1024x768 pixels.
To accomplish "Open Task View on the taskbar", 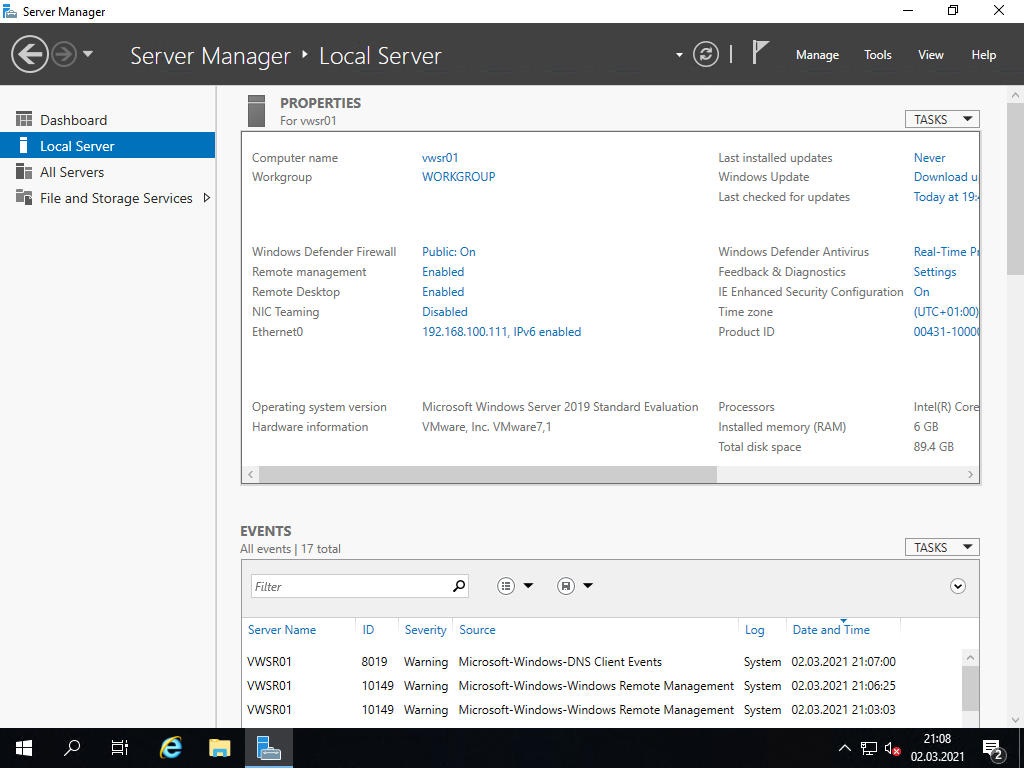I will coord(120,747).
